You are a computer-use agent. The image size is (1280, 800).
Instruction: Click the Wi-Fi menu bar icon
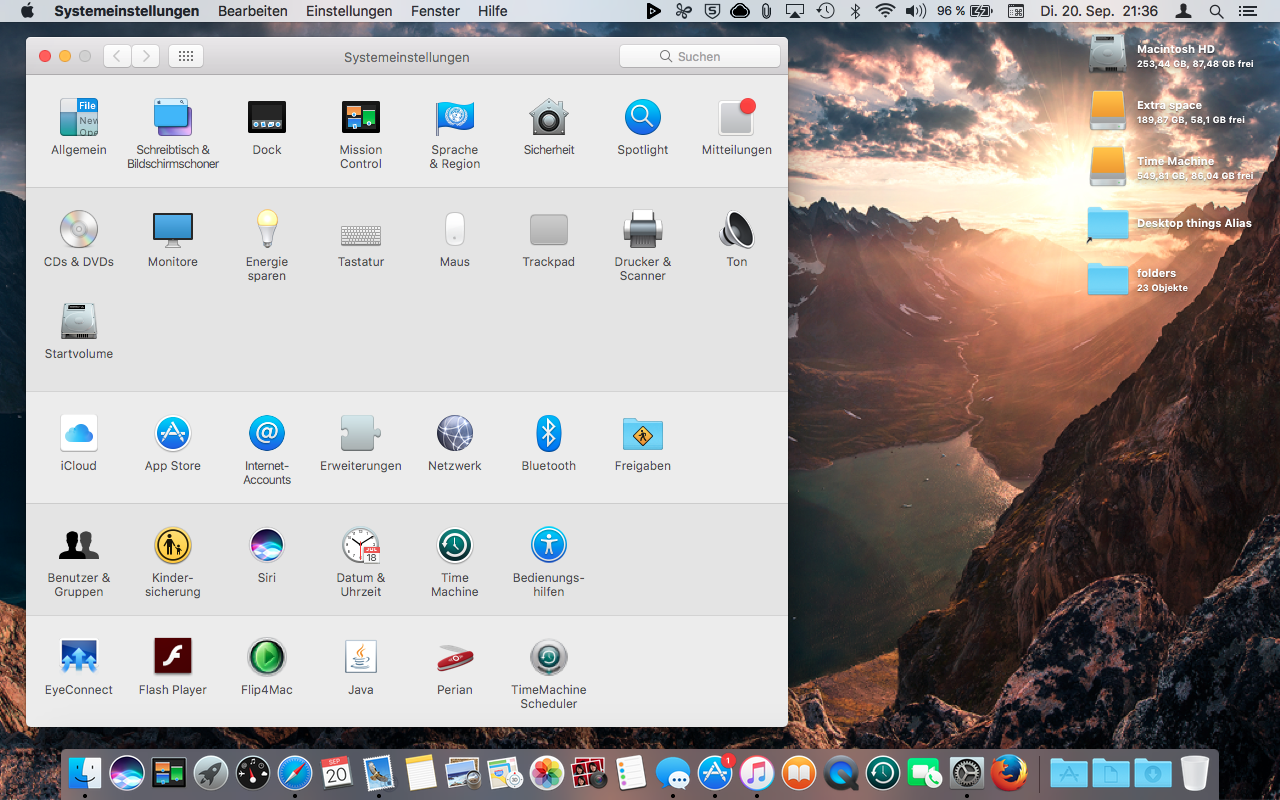point(885,11)
